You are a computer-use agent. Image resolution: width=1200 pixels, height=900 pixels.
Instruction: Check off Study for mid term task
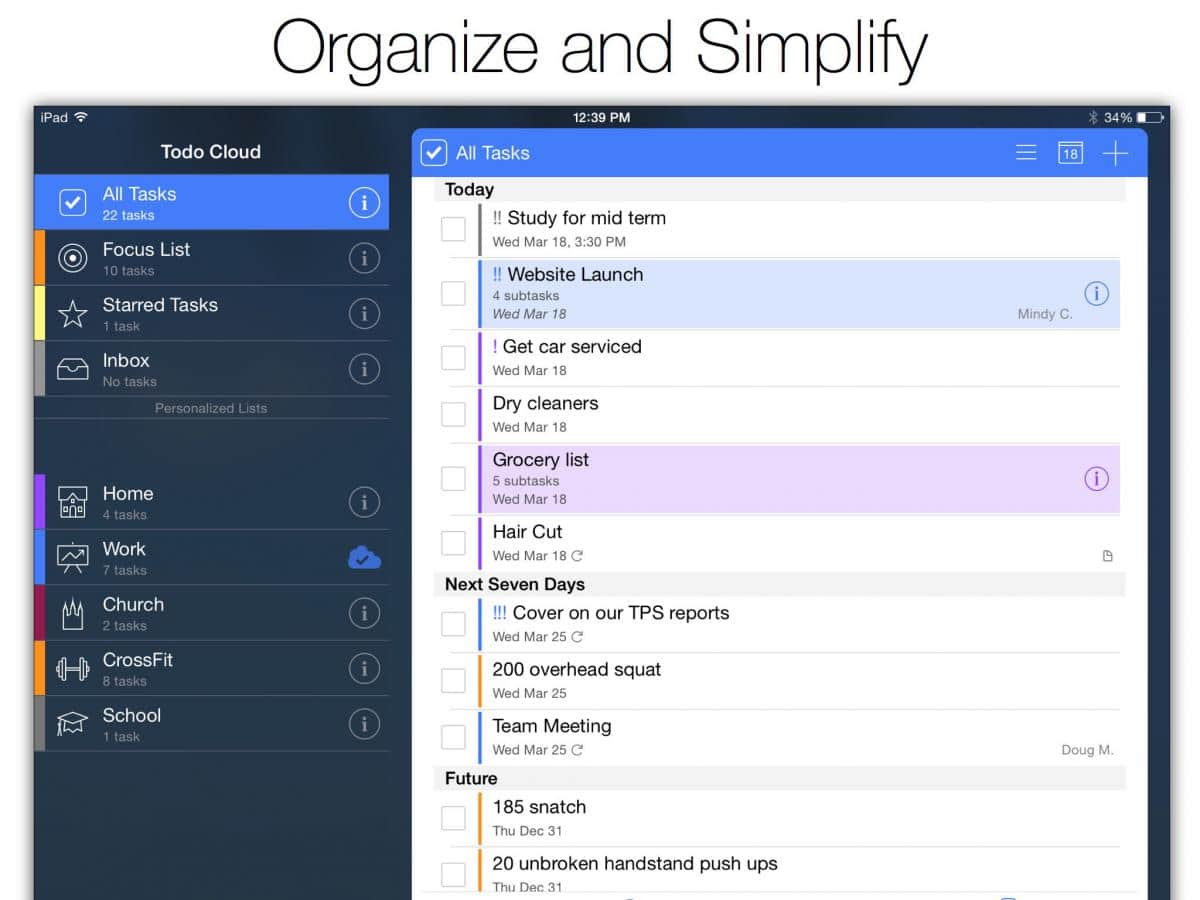(x=454, y=229)
